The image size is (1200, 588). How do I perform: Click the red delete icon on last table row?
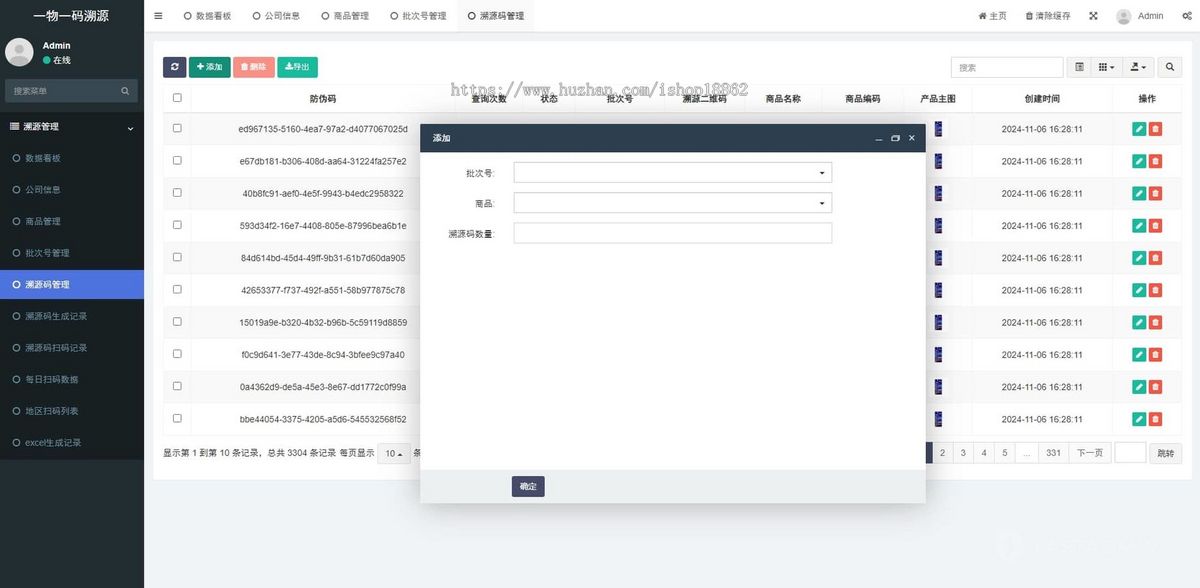click(x=1156, y=419)
